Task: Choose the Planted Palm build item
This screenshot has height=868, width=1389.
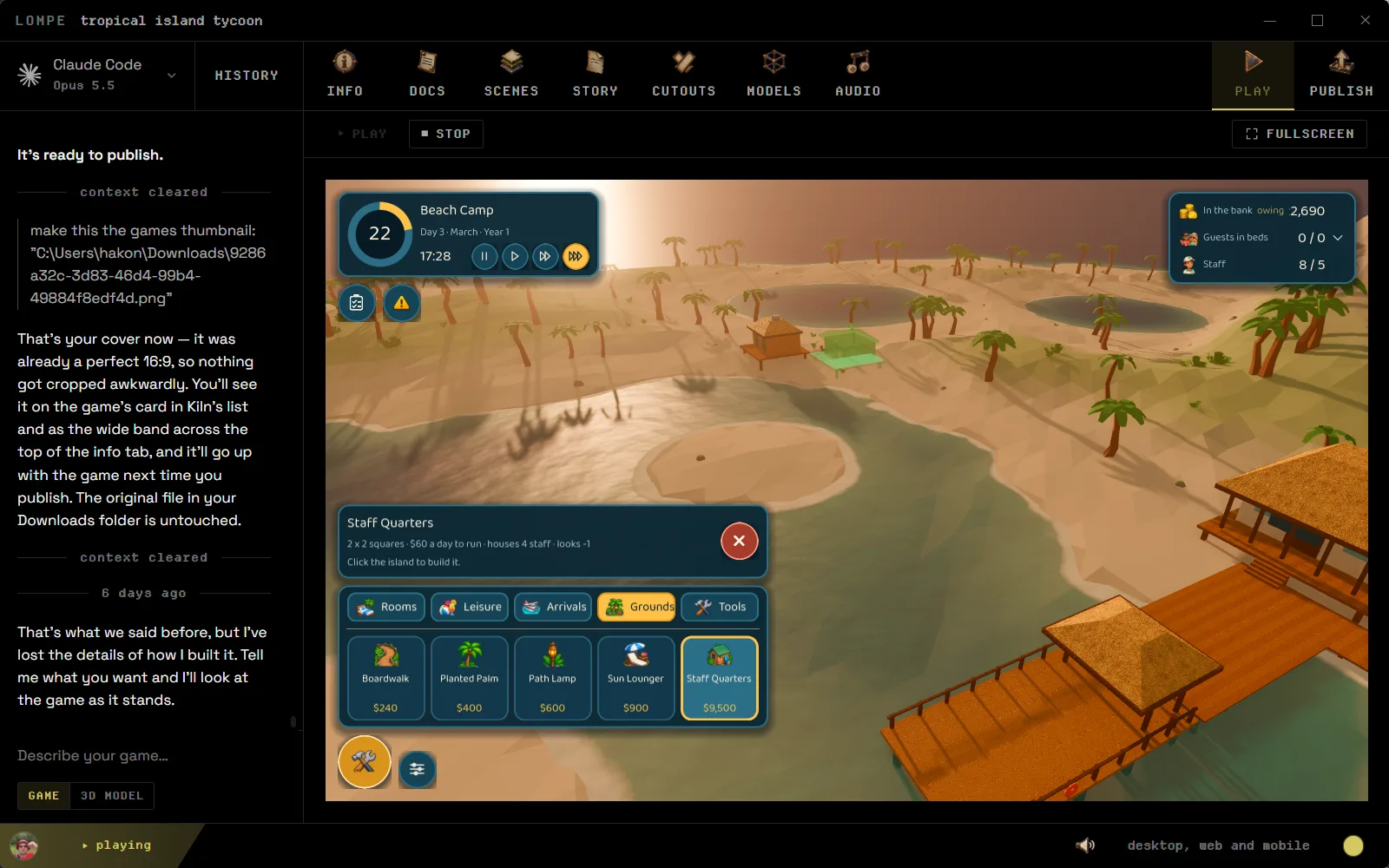Action: tap(470, 679)
